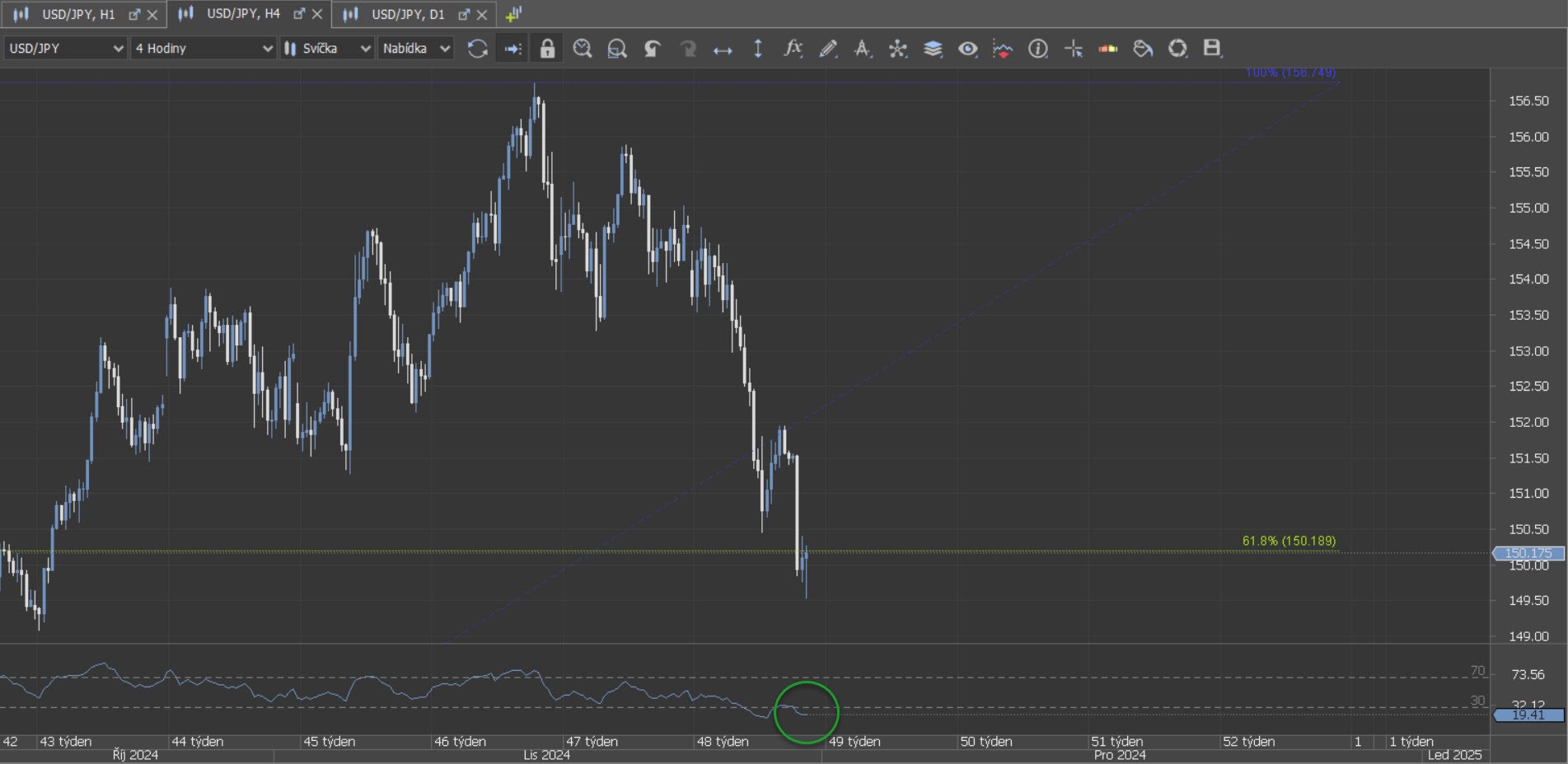1568x764 pixels.
Task: Close the USD/JPY, H1 tab
Action: coord(152,14)
